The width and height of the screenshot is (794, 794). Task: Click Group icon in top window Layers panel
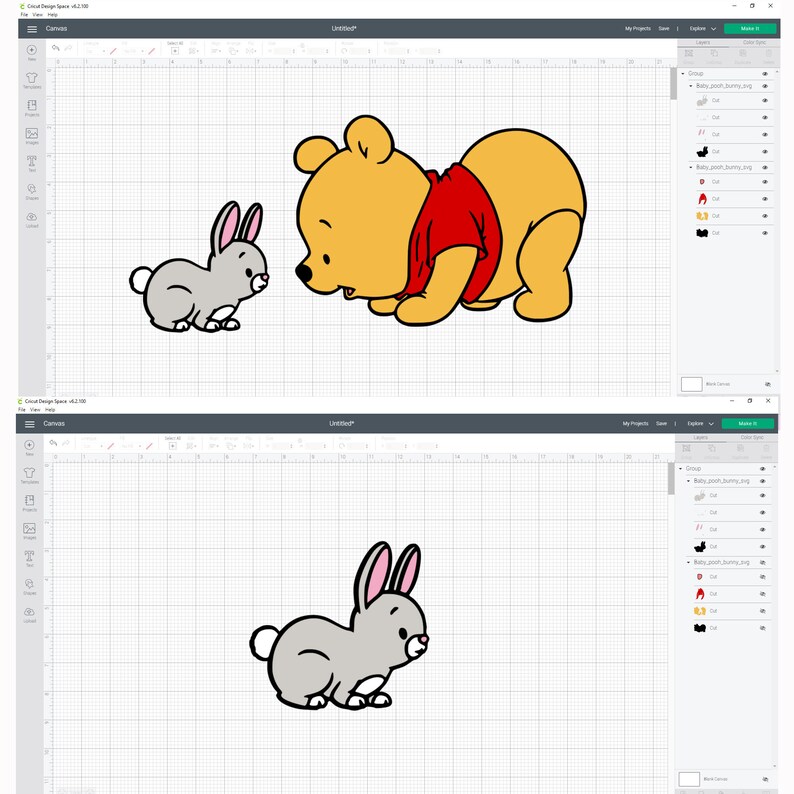point(689,53)
